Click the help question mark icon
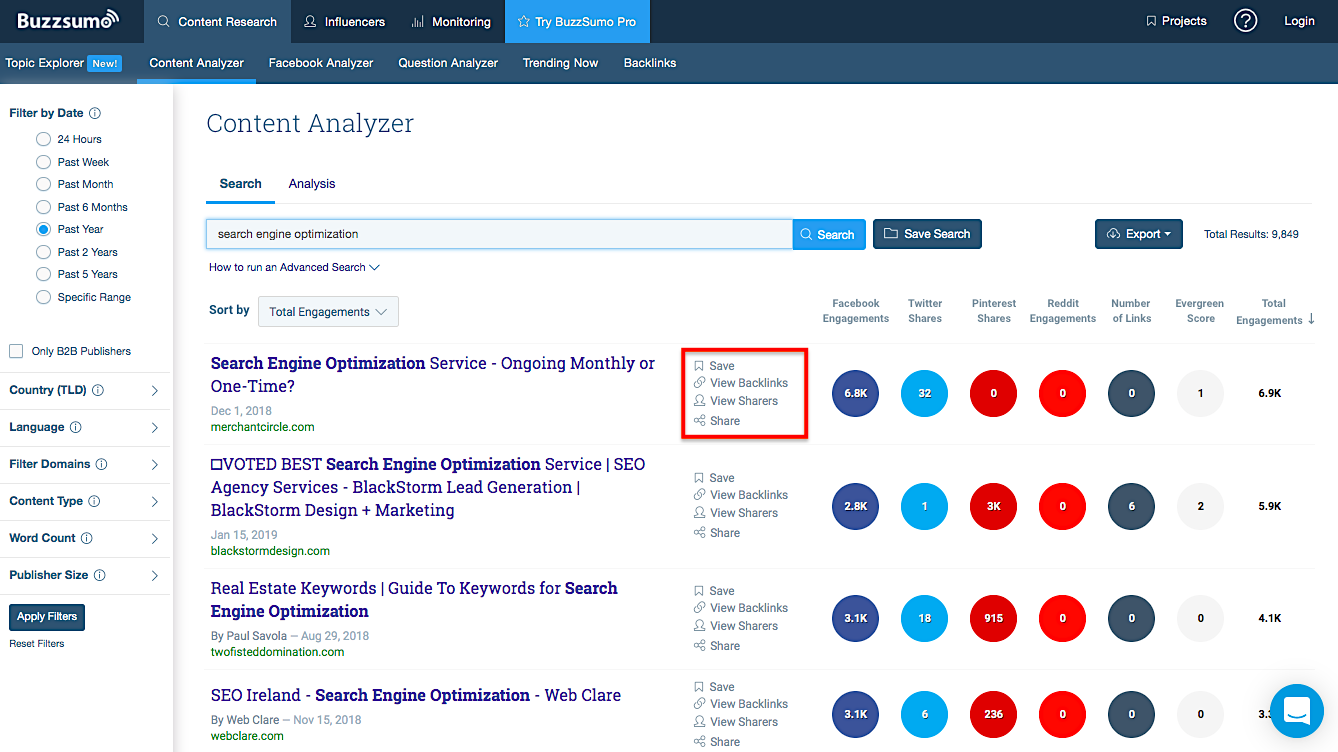The image size is (1338, 752). coord(1245,20)
